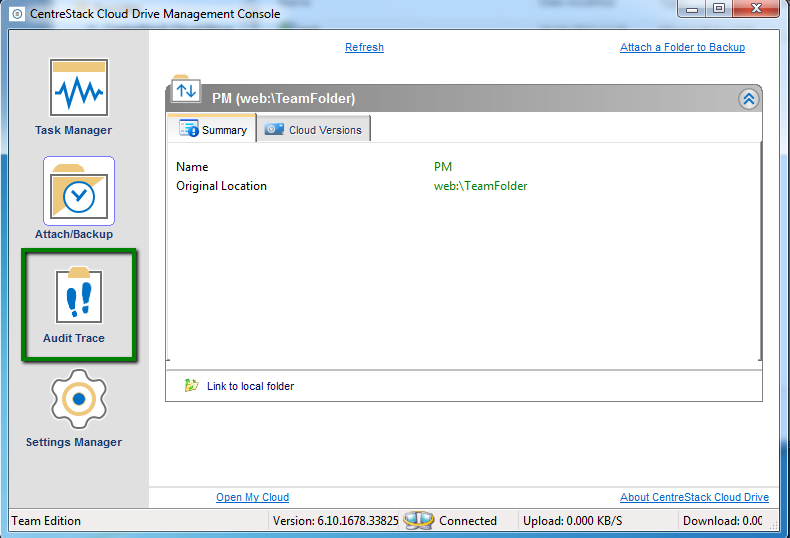Click the Upload: 0.000 KB/S status entry
Image resolution: width=790 pixels, height=538 pixels.
pos(572,521)
